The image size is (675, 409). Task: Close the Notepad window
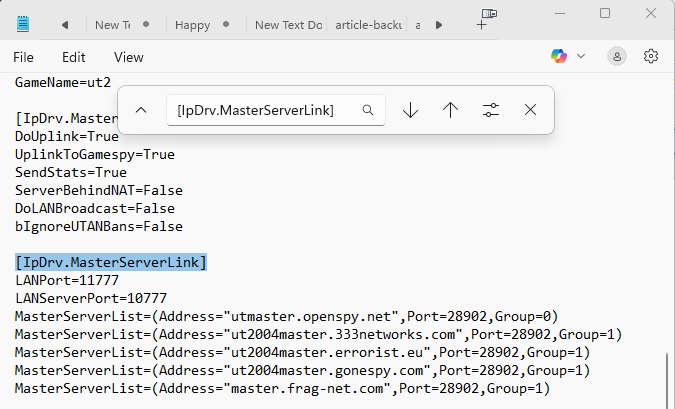pos(650,13)
